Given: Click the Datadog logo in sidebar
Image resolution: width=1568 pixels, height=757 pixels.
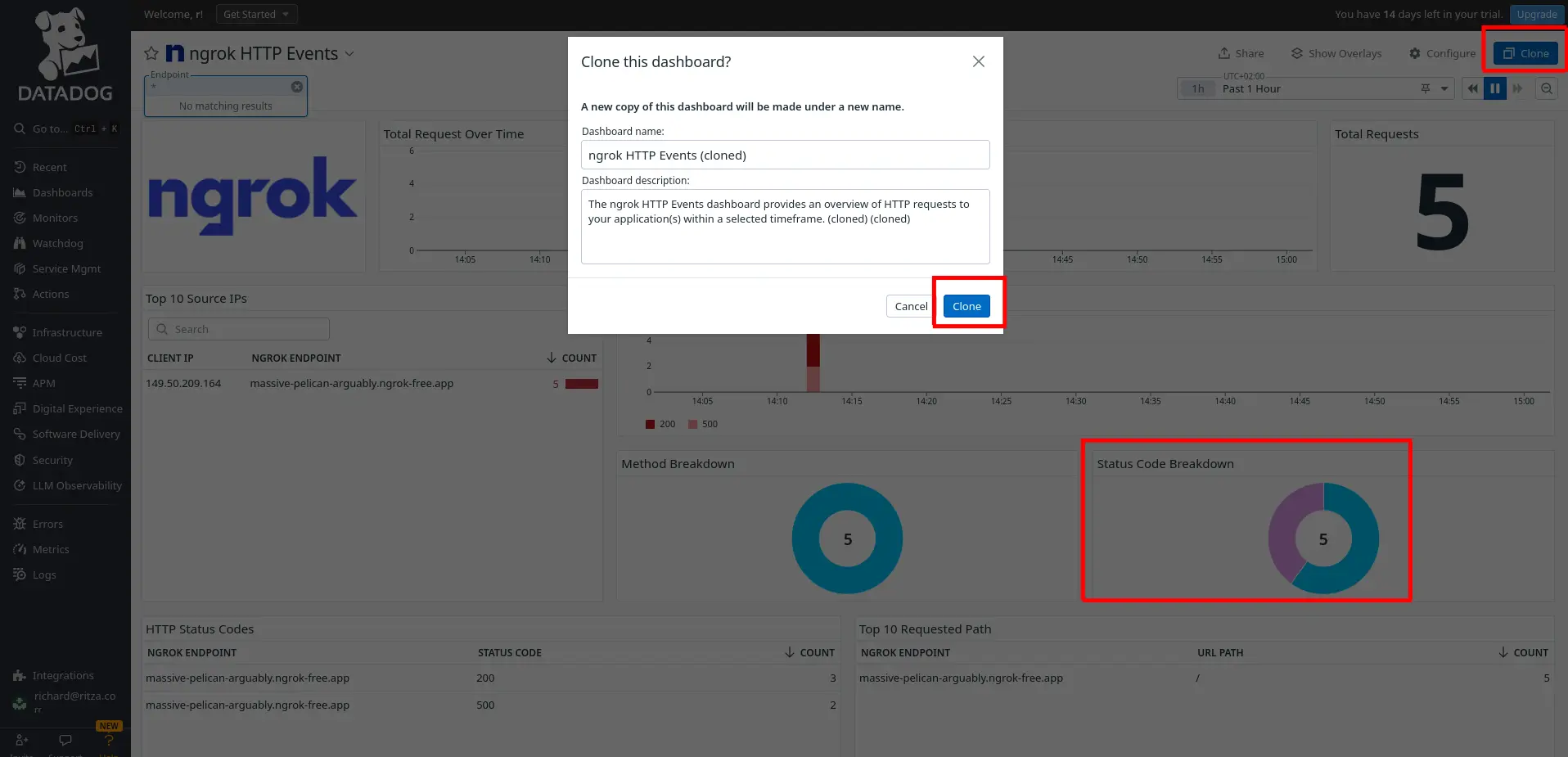Looking at the screenshot, I should [65, 55].
